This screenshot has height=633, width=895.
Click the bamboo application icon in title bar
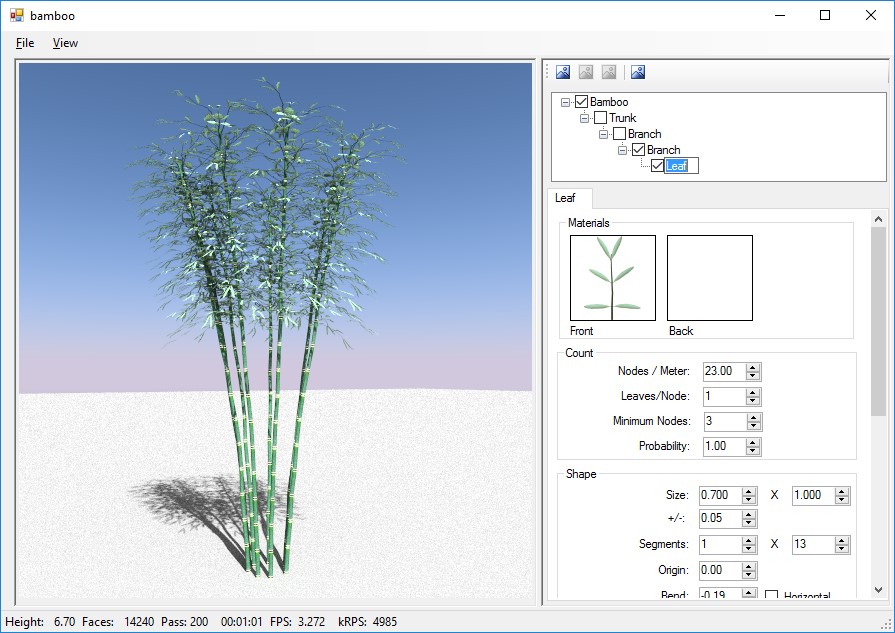pyautogui.click(x=17, y=15)
